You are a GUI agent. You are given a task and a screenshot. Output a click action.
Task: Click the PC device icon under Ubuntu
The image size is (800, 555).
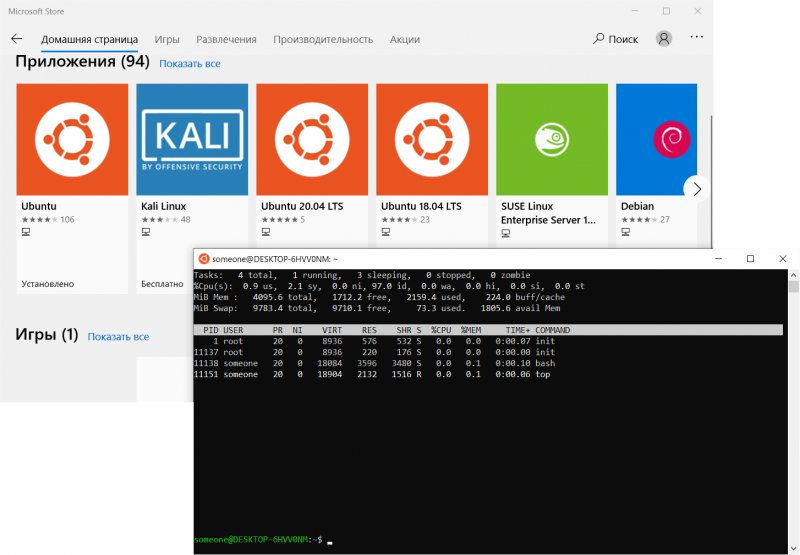[x=26, y=232]
